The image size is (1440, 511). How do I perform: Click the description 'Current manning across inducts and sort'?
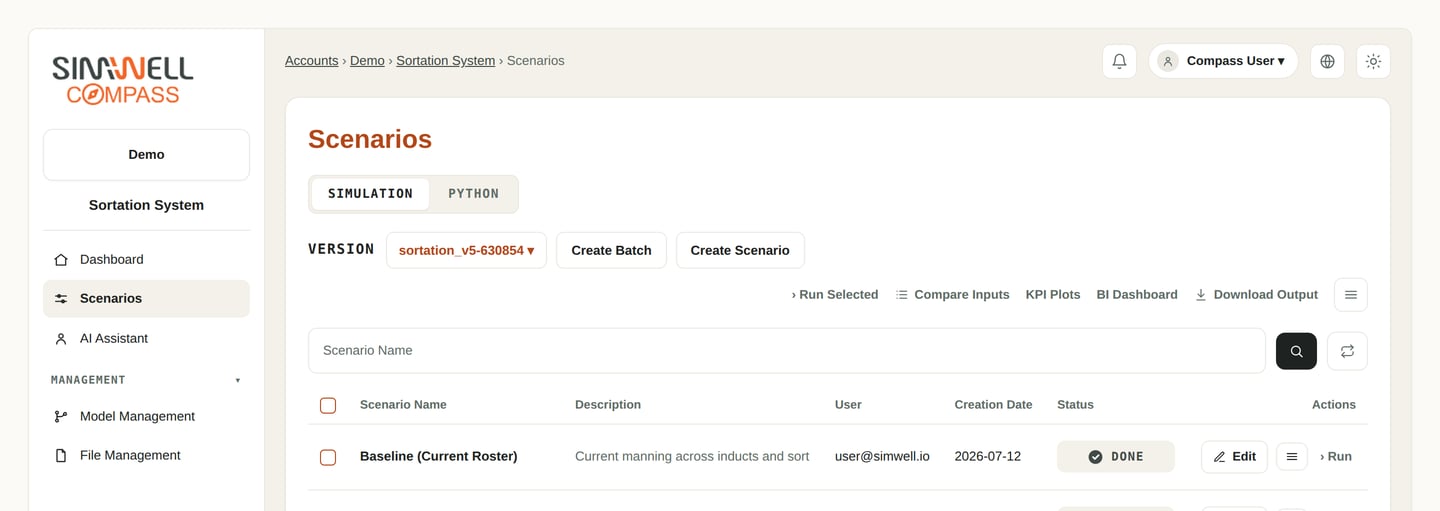(692, 457)
